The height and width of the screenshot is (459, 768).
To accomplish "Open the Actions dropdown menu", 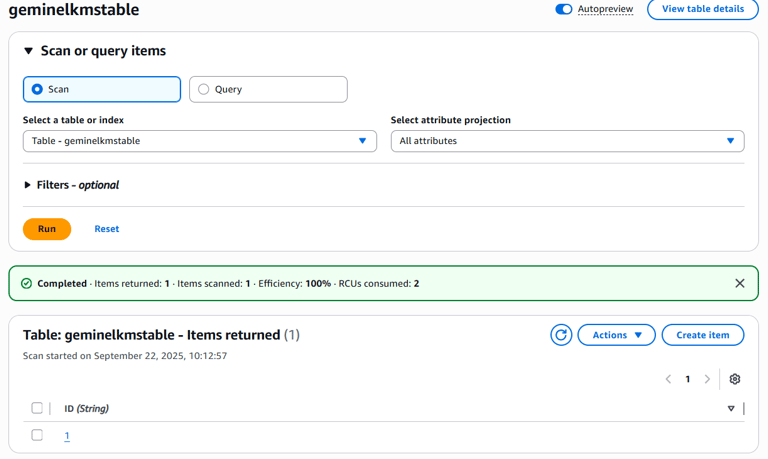I will pyautogui.click(x=617, y=335).
